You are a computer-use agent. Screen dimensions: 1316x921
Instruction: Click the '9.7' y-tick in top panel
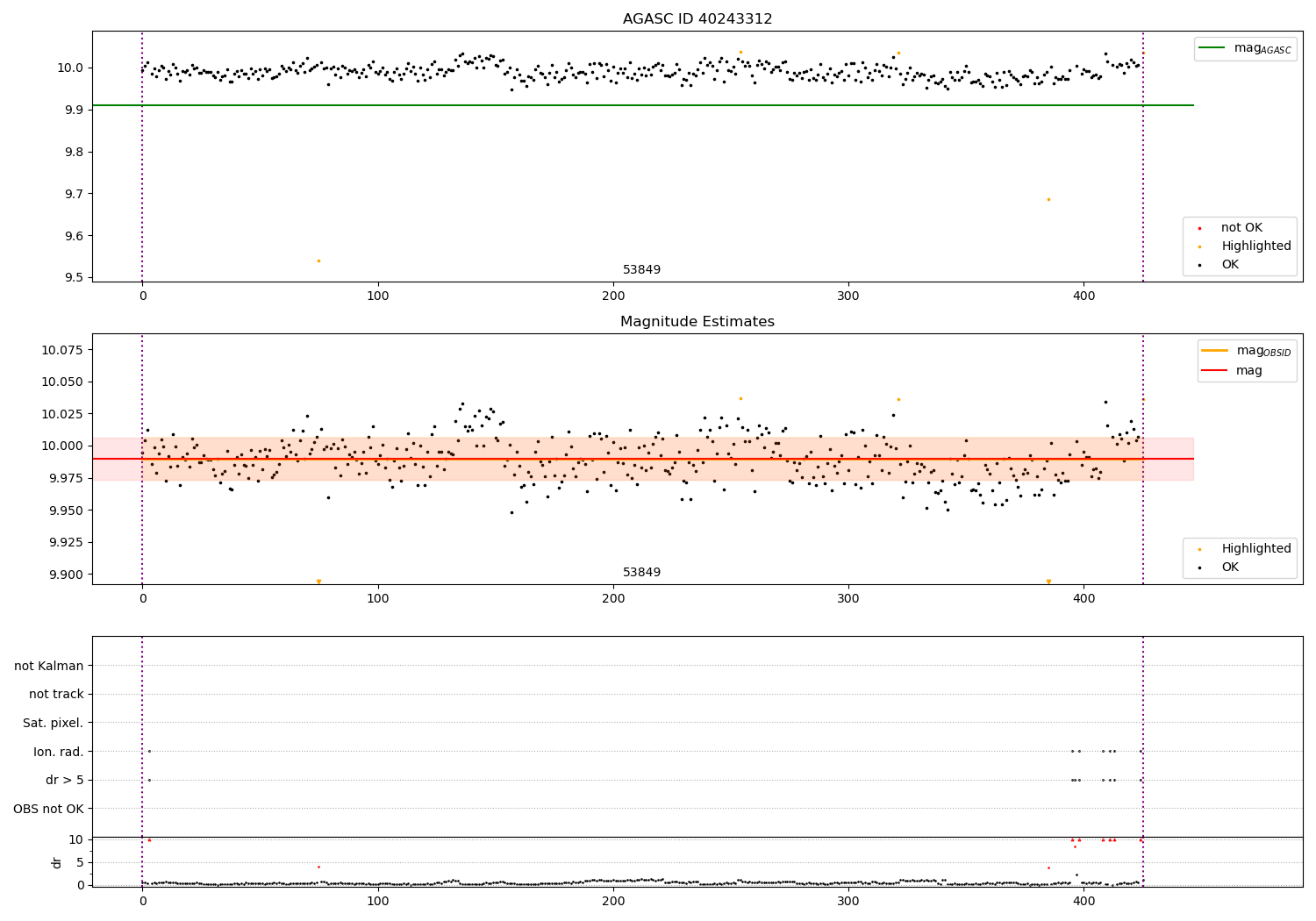coord(75,194)
